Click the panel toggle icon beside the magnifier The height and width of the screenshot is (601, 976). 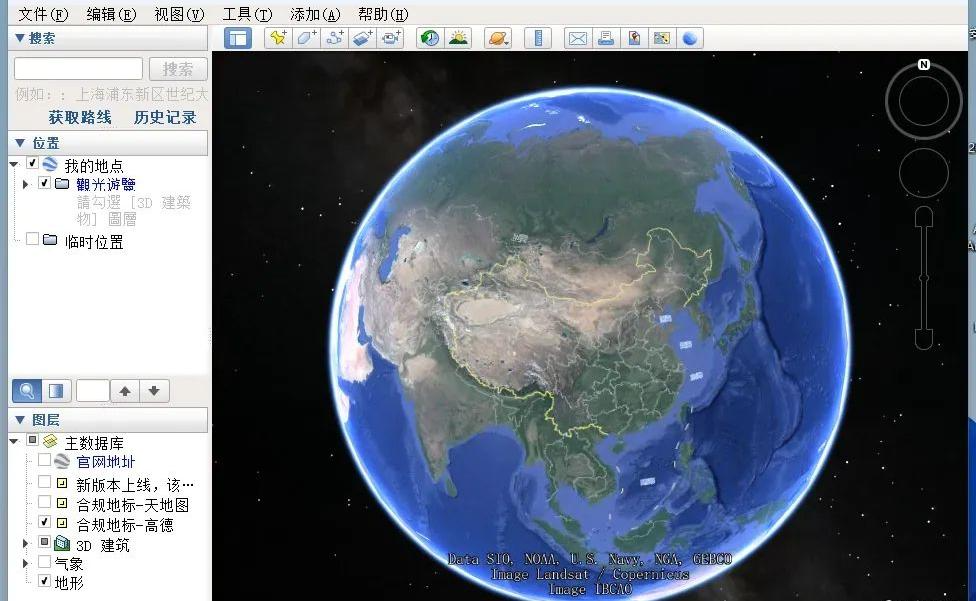[x=56, y=391]
